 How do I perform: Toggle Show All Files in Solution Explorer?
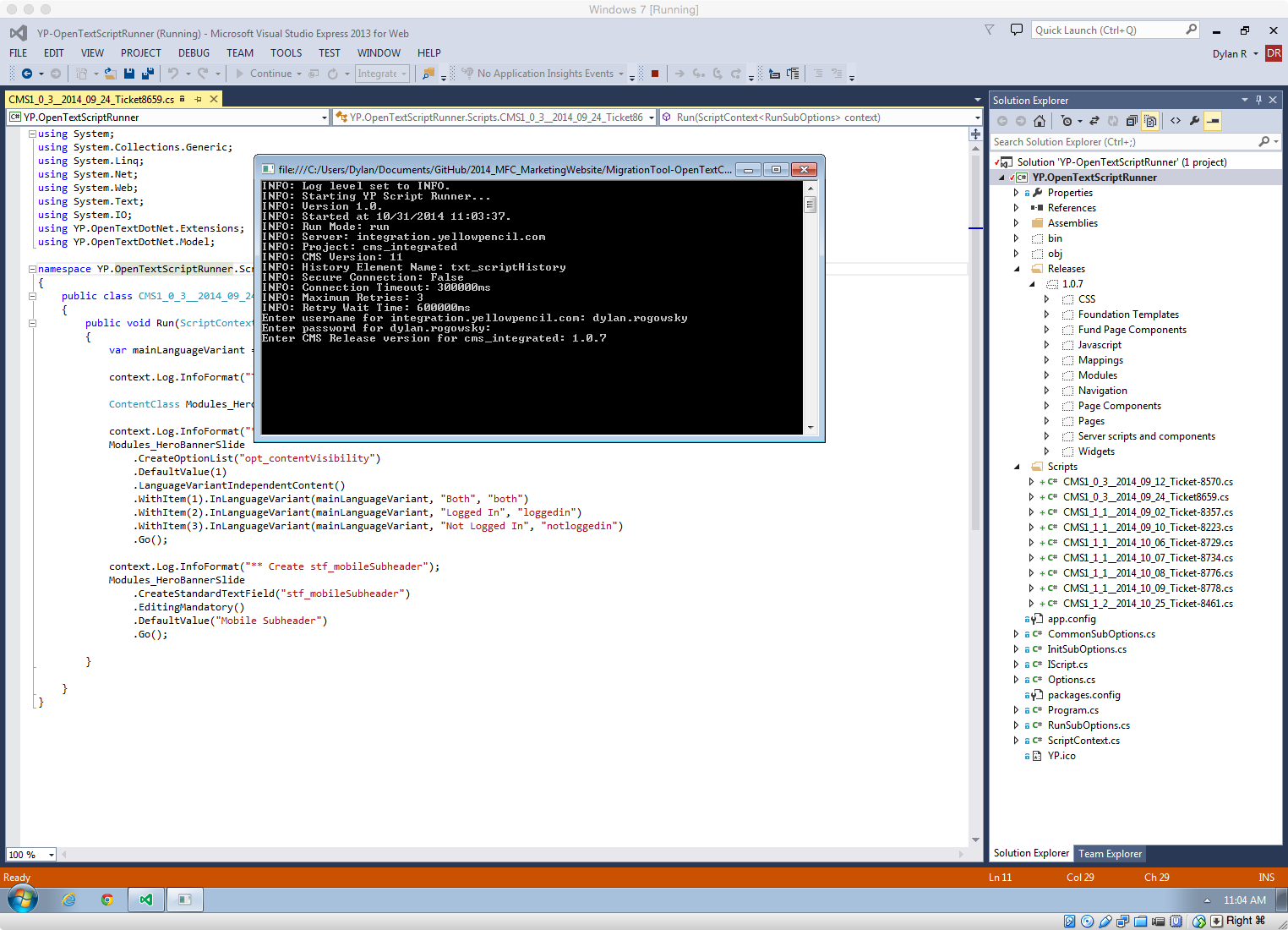[x=1150, y=121]
